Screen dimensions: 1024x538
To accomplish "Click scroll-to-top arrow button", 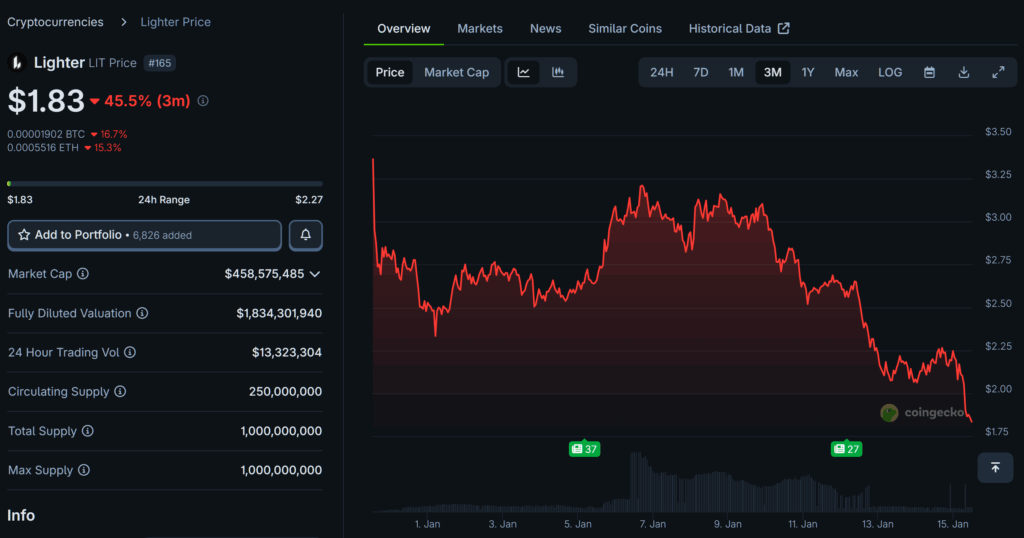I will 995,467.
